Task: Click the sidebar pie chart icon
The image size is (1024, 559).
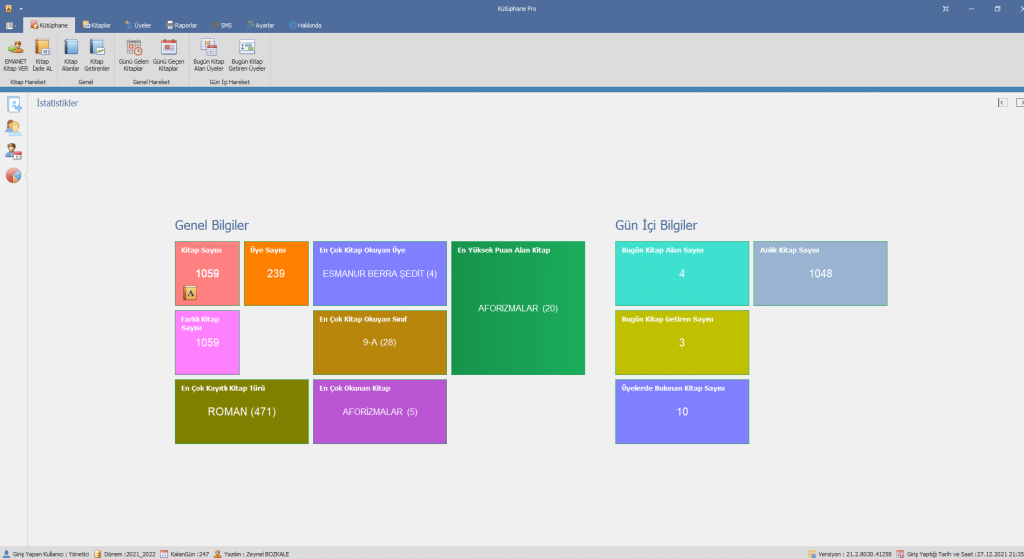Action: (14, 176)
